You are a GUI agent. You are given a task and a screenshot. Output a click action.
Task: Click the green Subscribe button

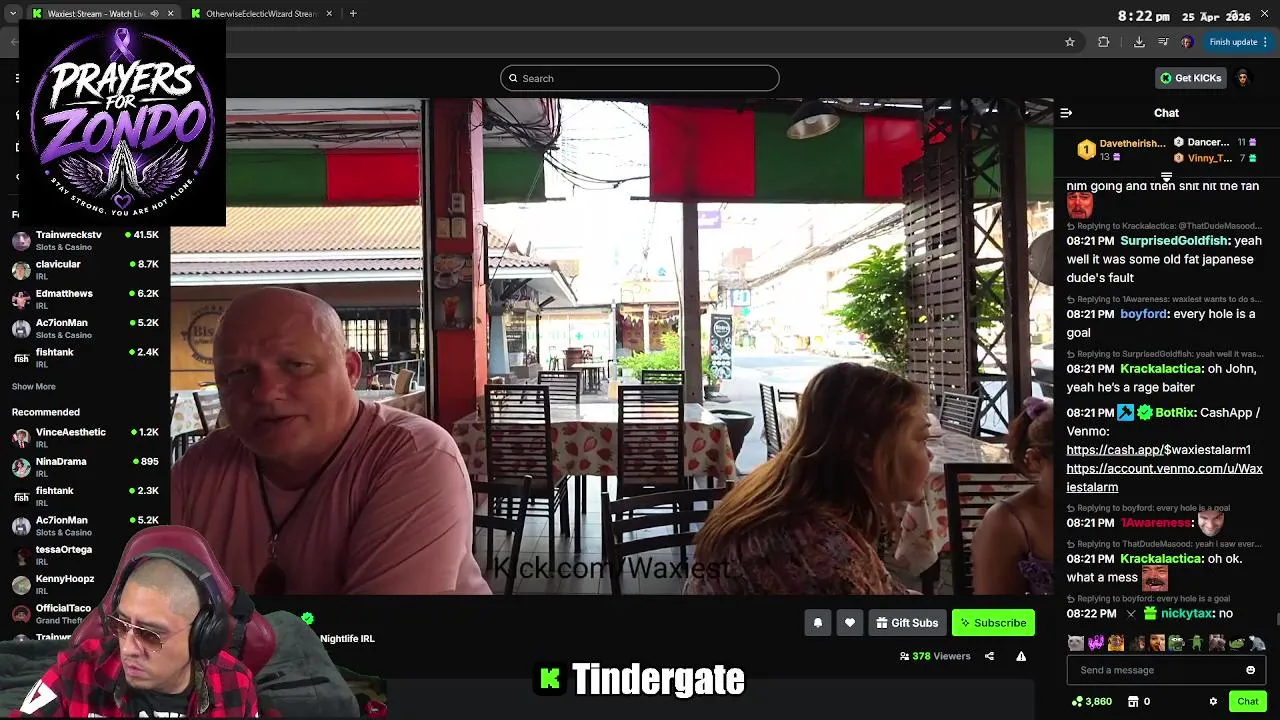tap(993, 623)
